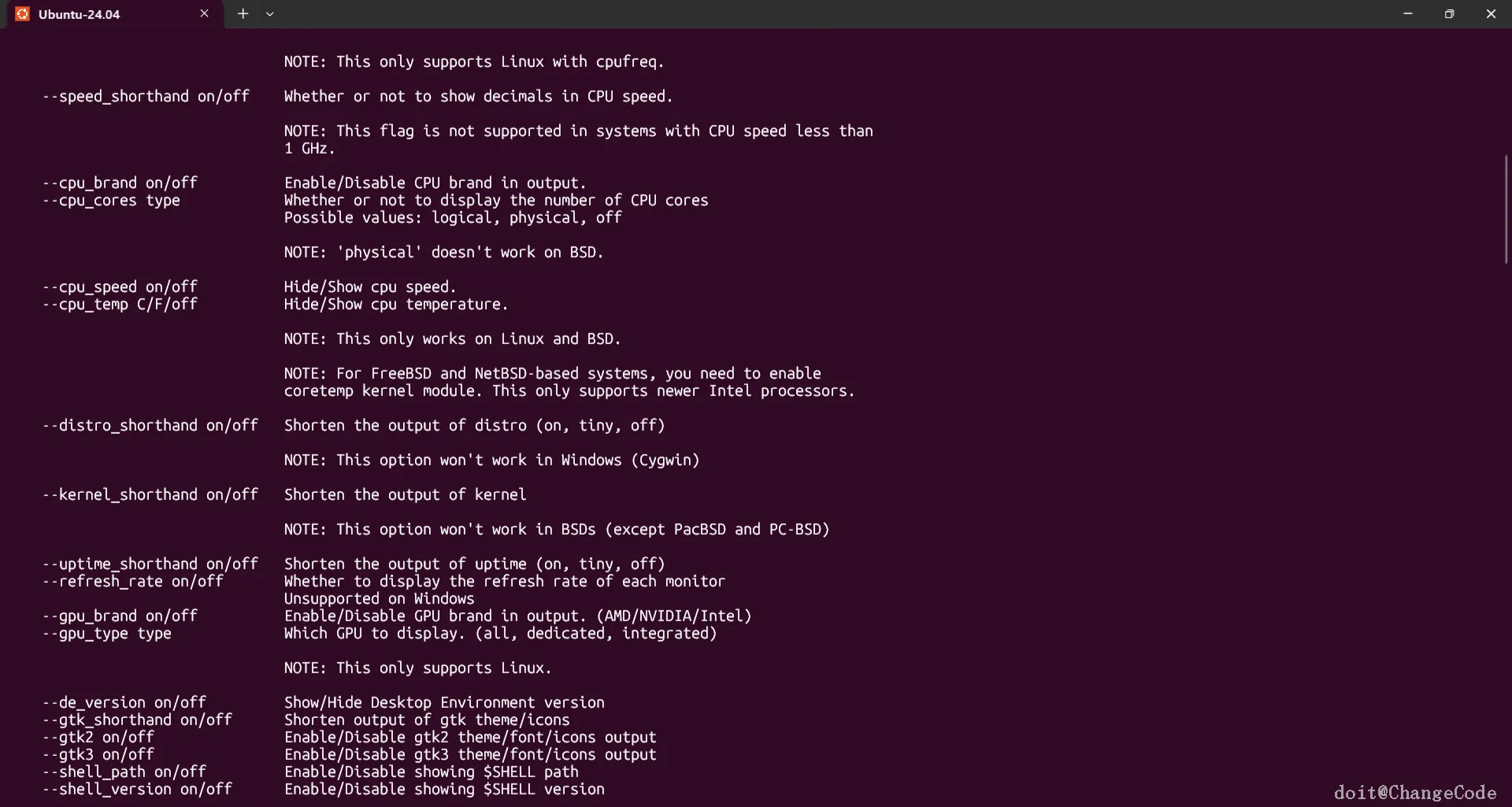
Task: Click the --shell_version on/off flag
Action: click(137, 789)
